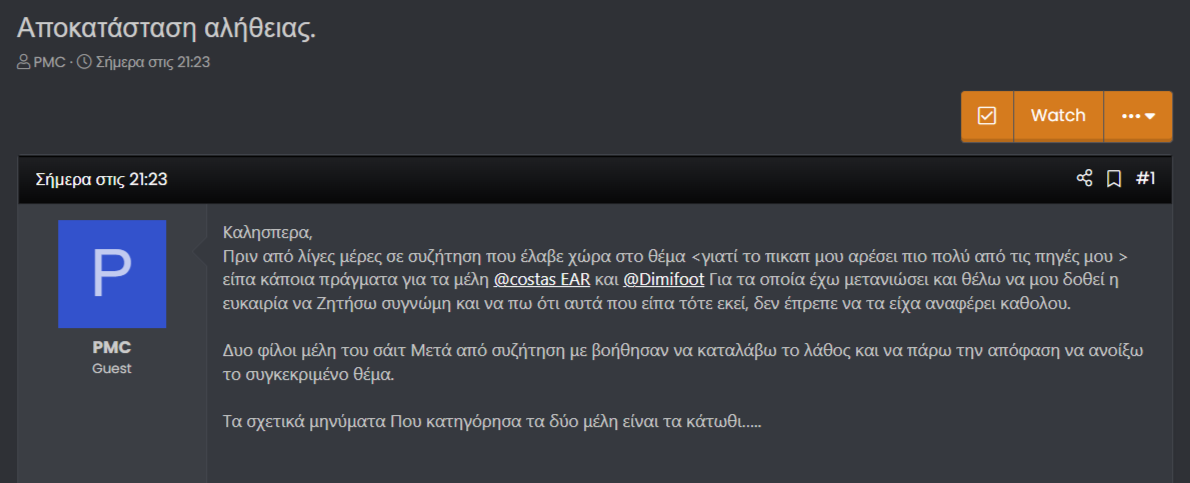
Task: Click the thread start date under the title
Action: pyautogui.click(x=152, y=62)
